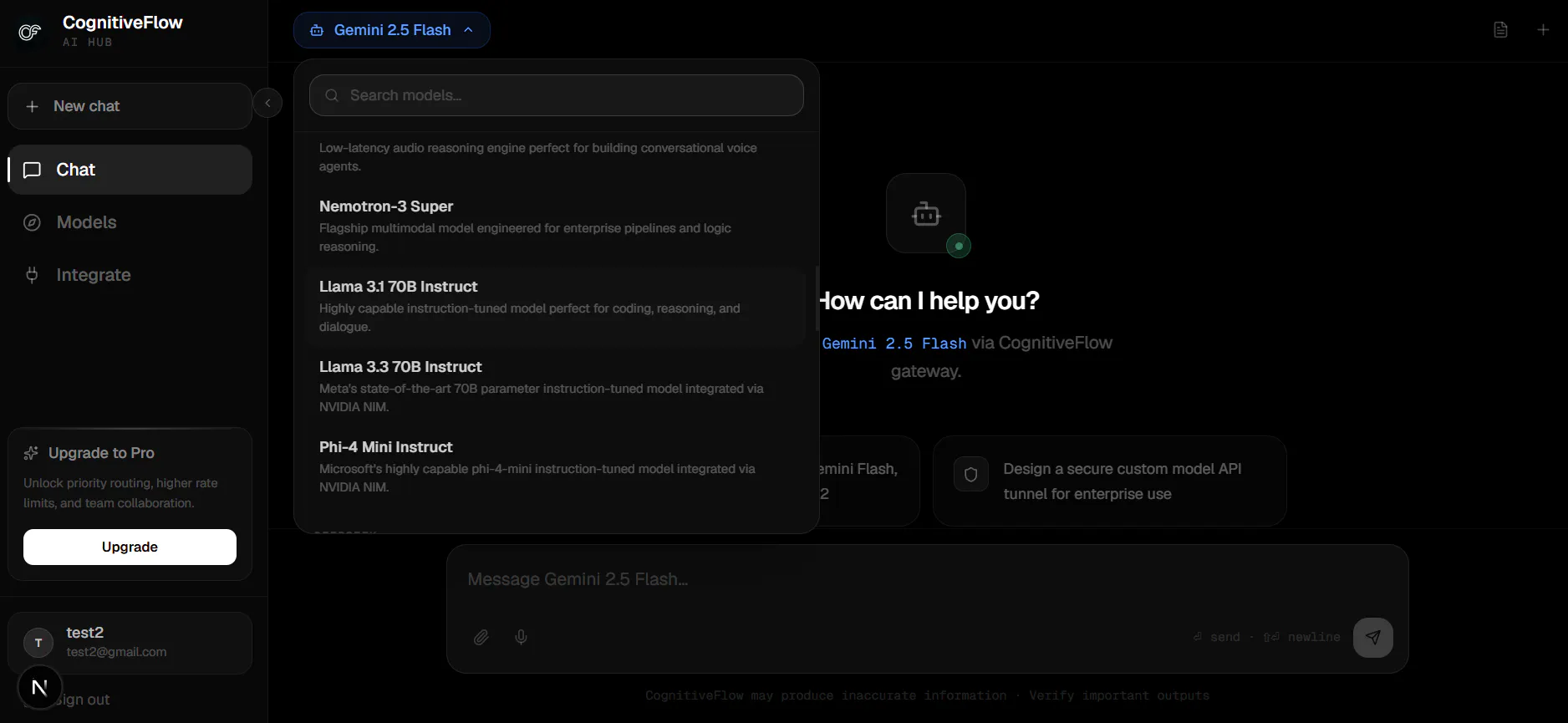Click the Gemini 2.5 Flash text in greeting

click(893, 344)
